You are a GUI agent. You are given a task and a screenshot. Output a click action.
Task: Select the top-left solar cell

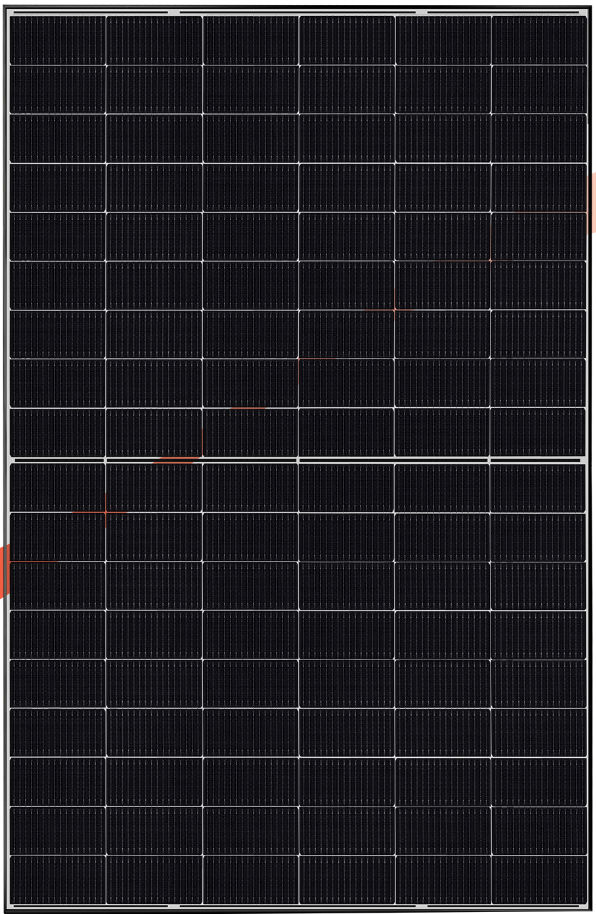58,40
